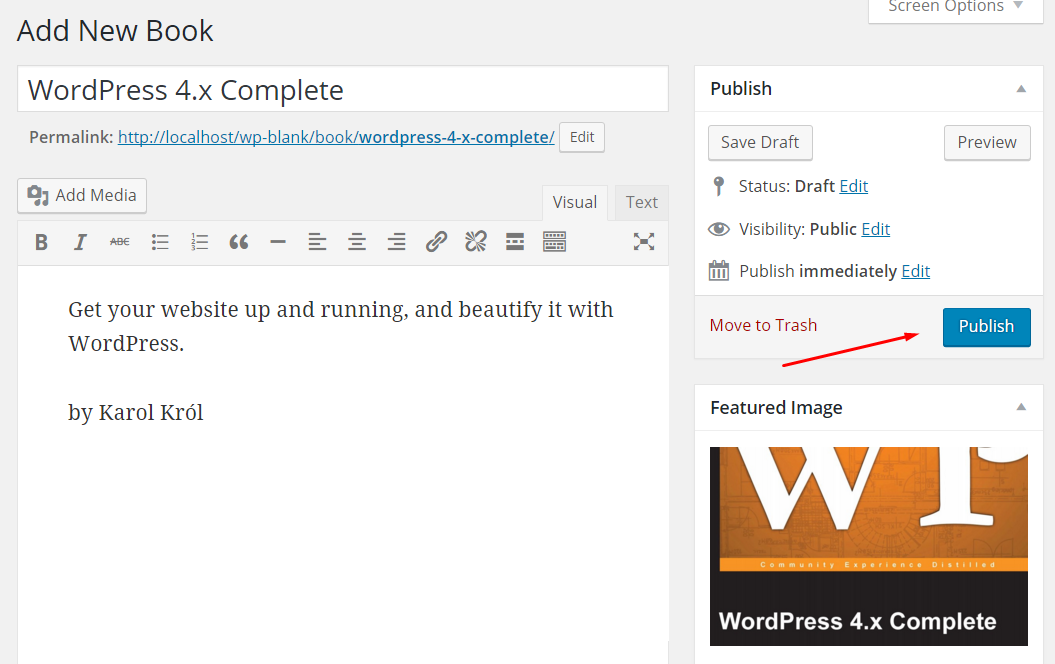
Task: Move the book to Trash
Action: [763, 326]
